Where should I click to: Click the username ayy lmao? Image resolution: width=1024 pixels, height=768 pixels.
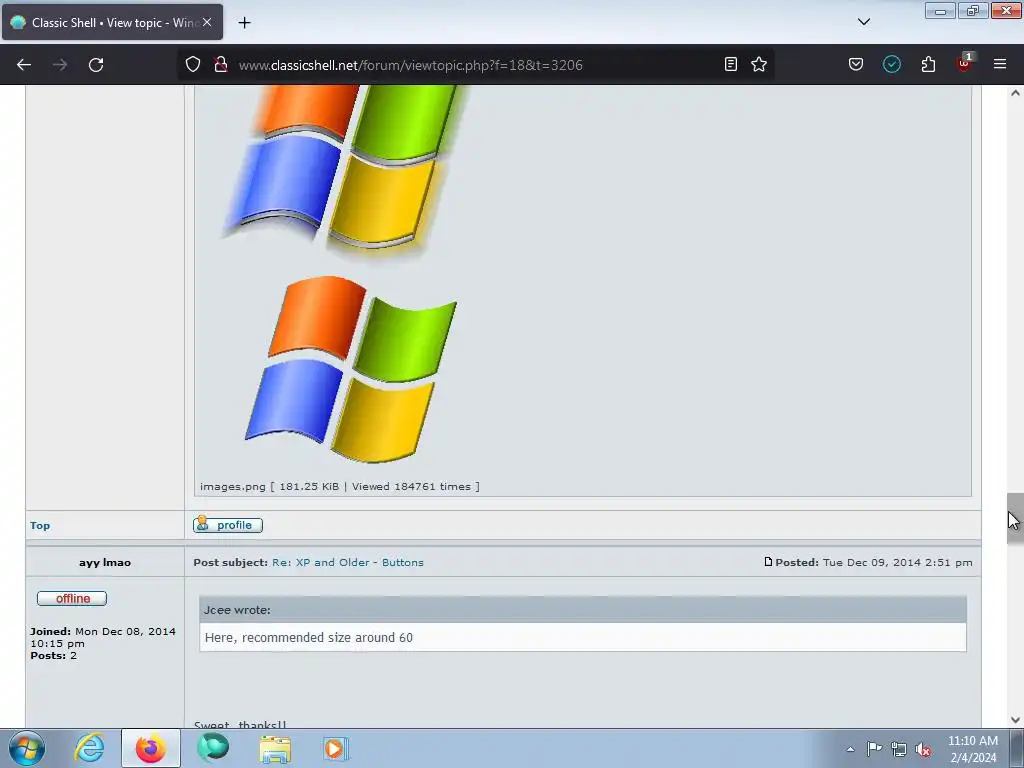105,562
